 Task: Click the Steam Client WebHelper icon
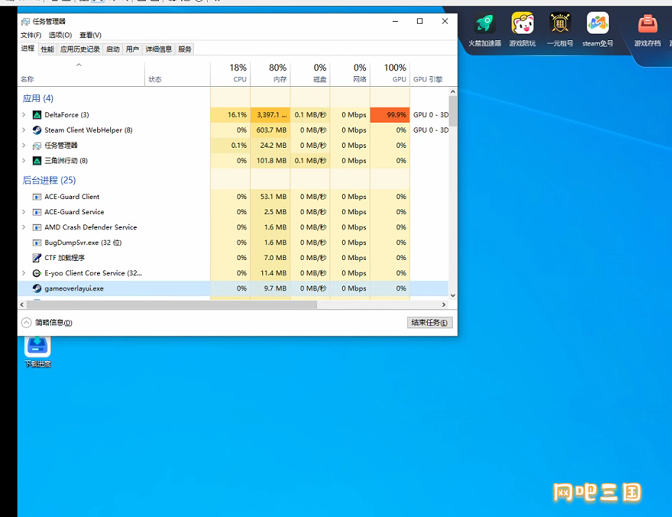(x=37, y=130)
